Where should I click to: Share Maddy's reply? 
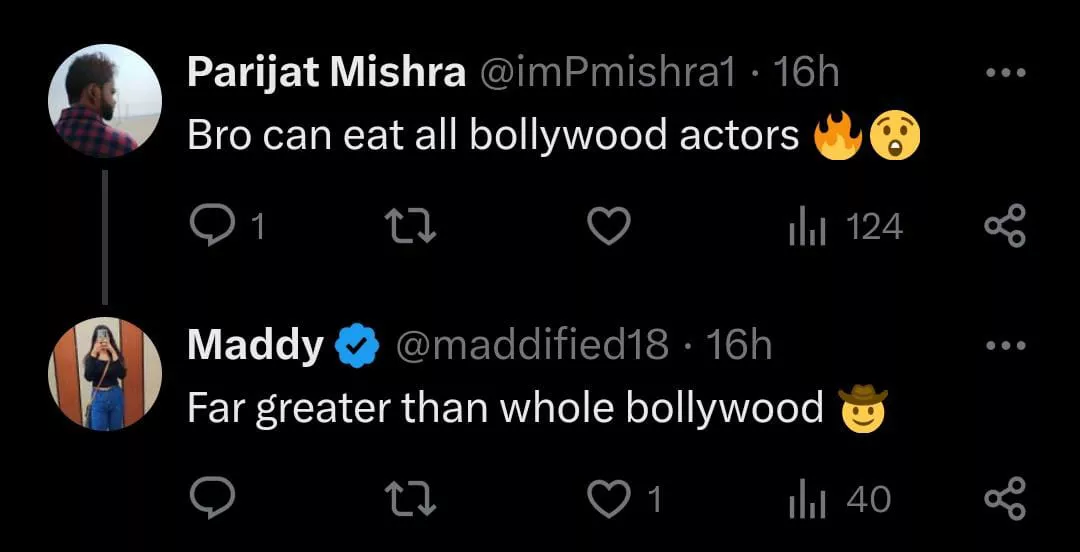pyautogui.click(x=1004, y=498)
